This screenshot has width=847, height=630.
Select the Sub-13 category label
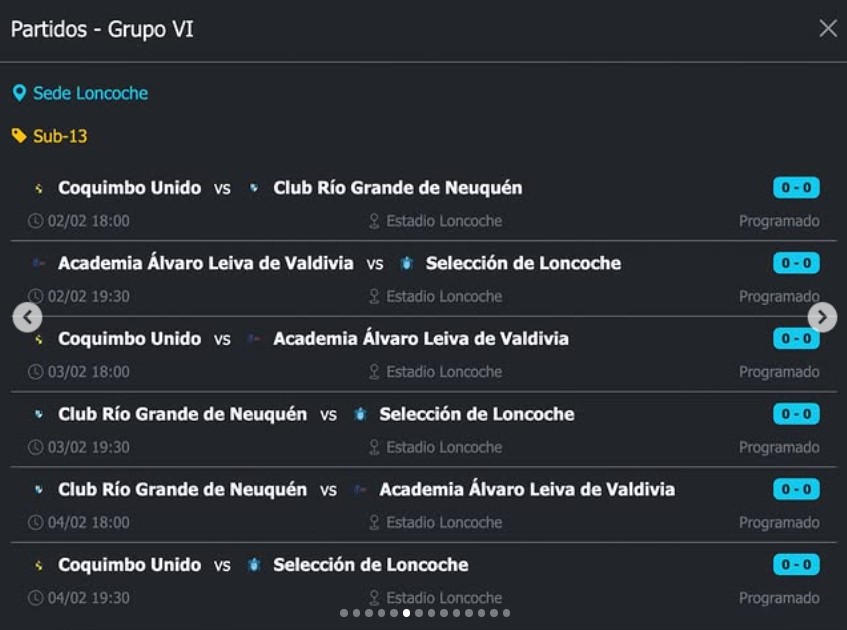[60, 136]
